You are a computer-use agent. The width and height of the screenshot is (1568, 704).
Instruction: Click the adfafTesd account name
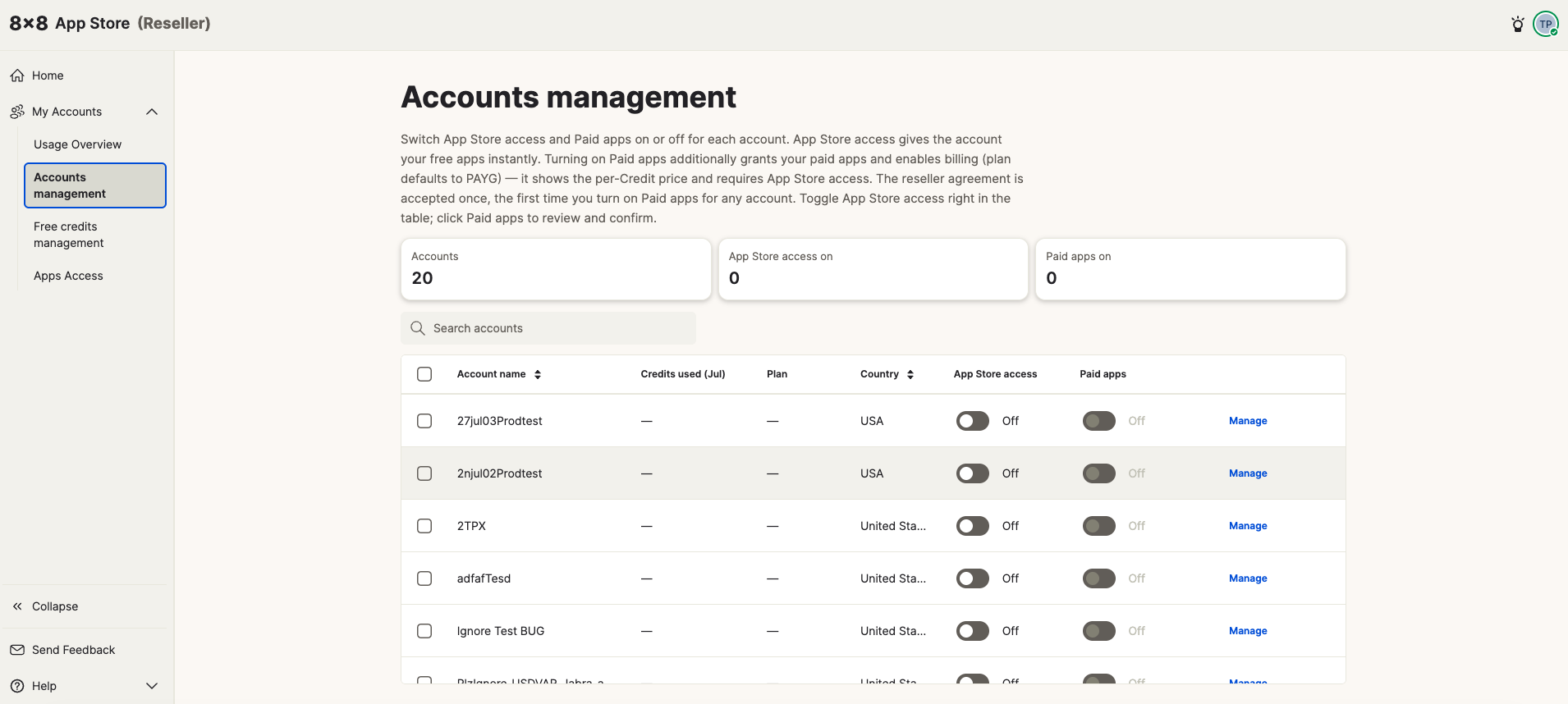pos(484,578)
